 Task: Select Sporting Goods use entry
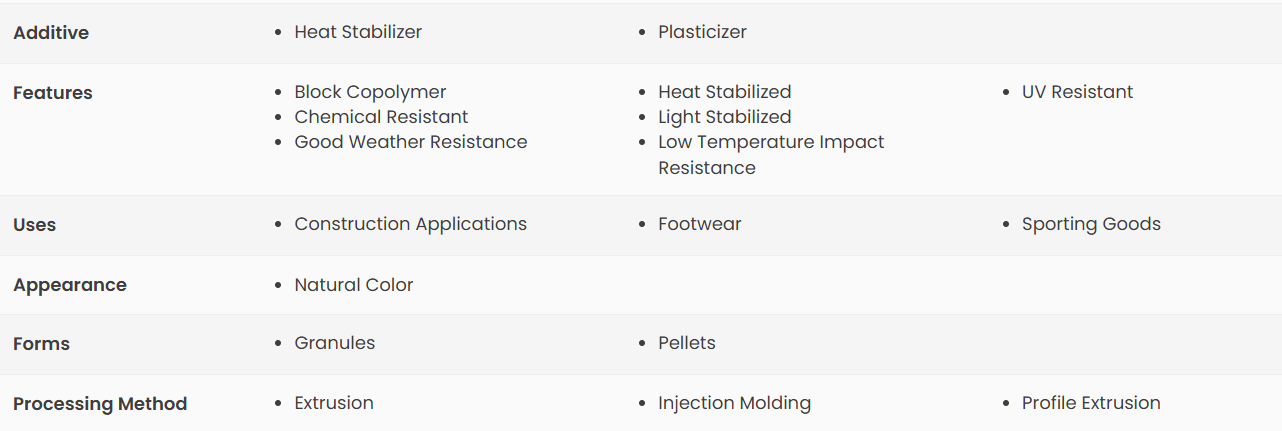[x=1091, y=224]
